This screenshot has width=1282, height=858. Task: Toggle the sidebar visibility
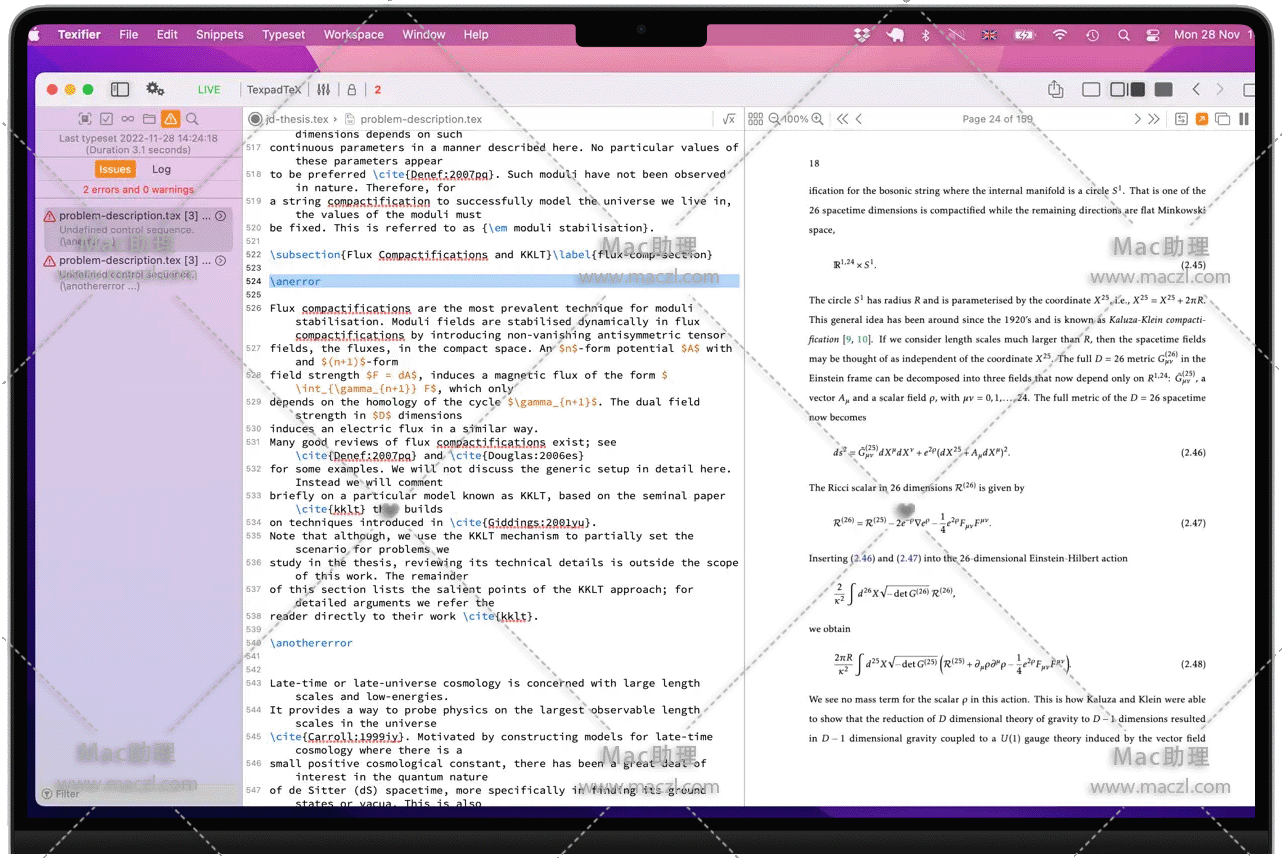click(120, 90)
